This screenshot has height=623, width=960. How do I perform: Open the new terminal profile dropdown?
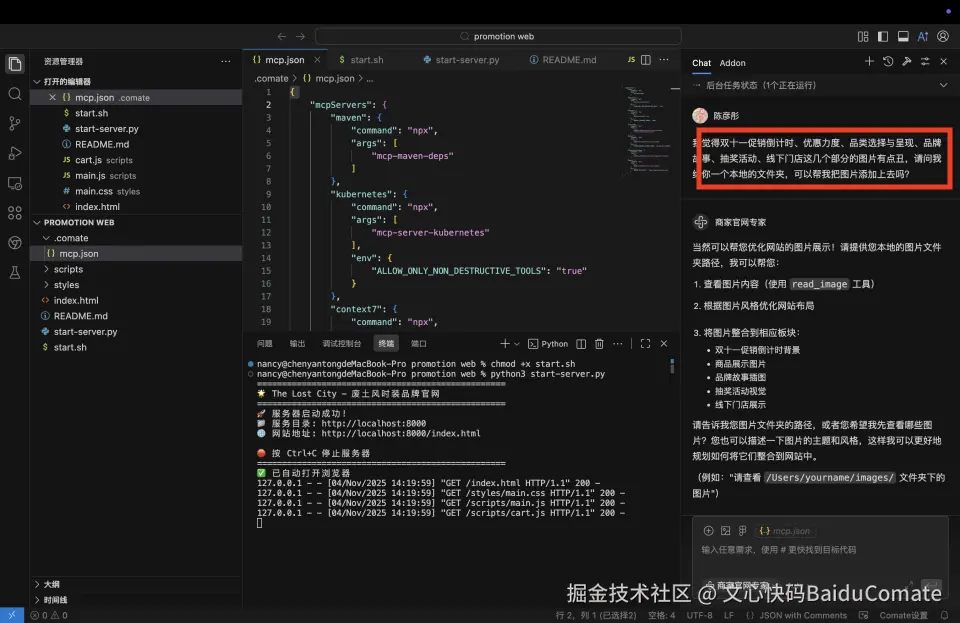517,344
